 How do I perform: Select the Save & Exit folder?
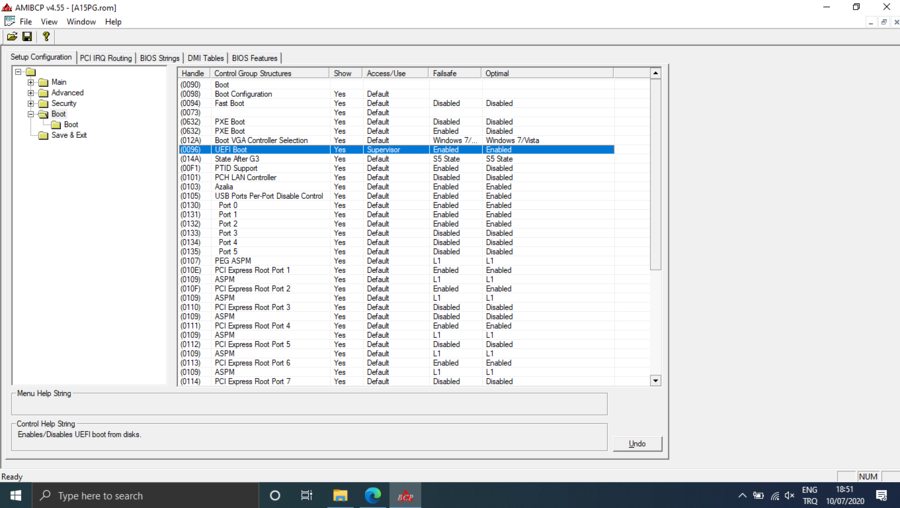click(68, 135)
